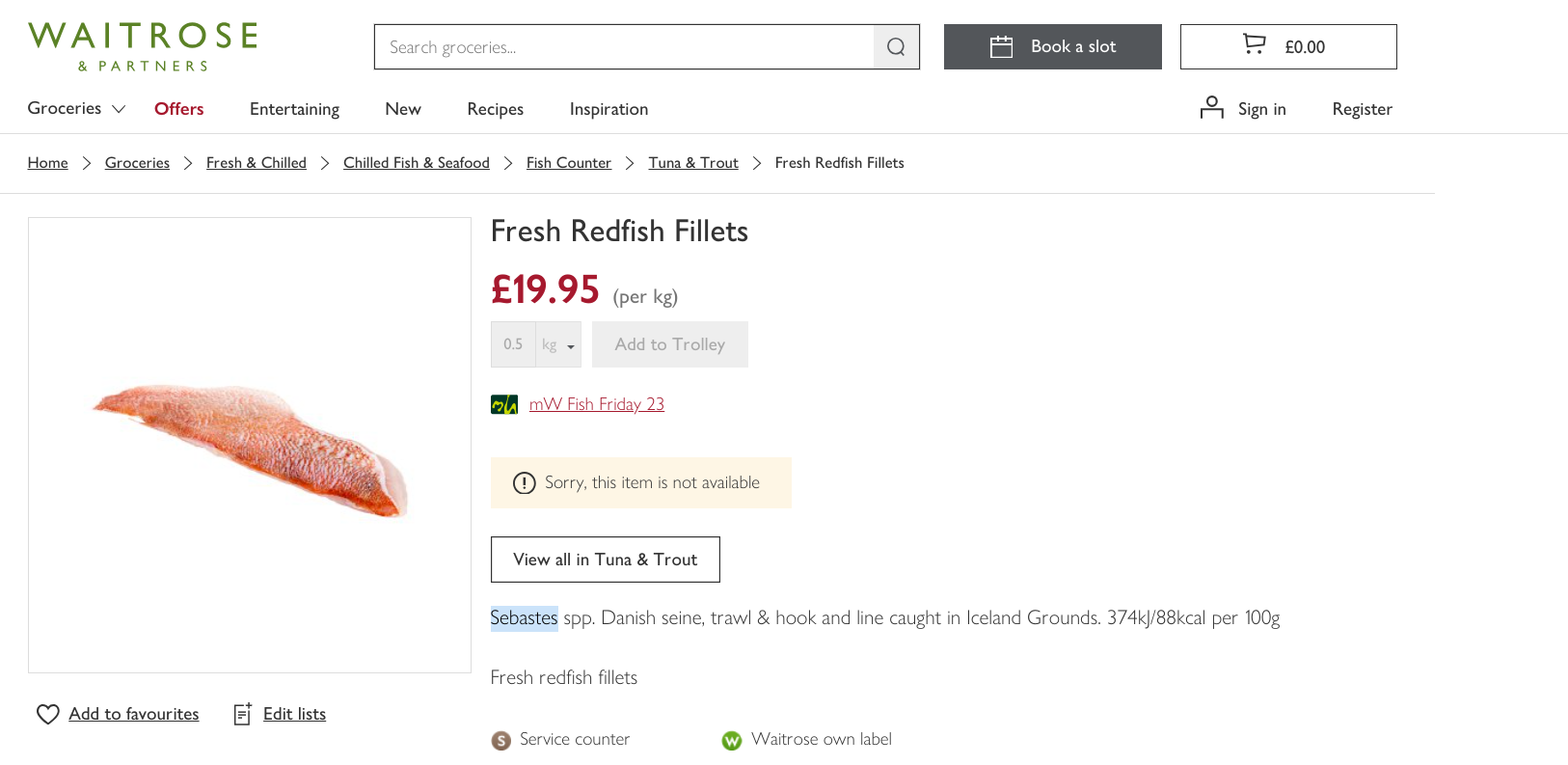This screenshot has width=1568, height=765.
Task: Go to the Recipes section
Action: 495,109
